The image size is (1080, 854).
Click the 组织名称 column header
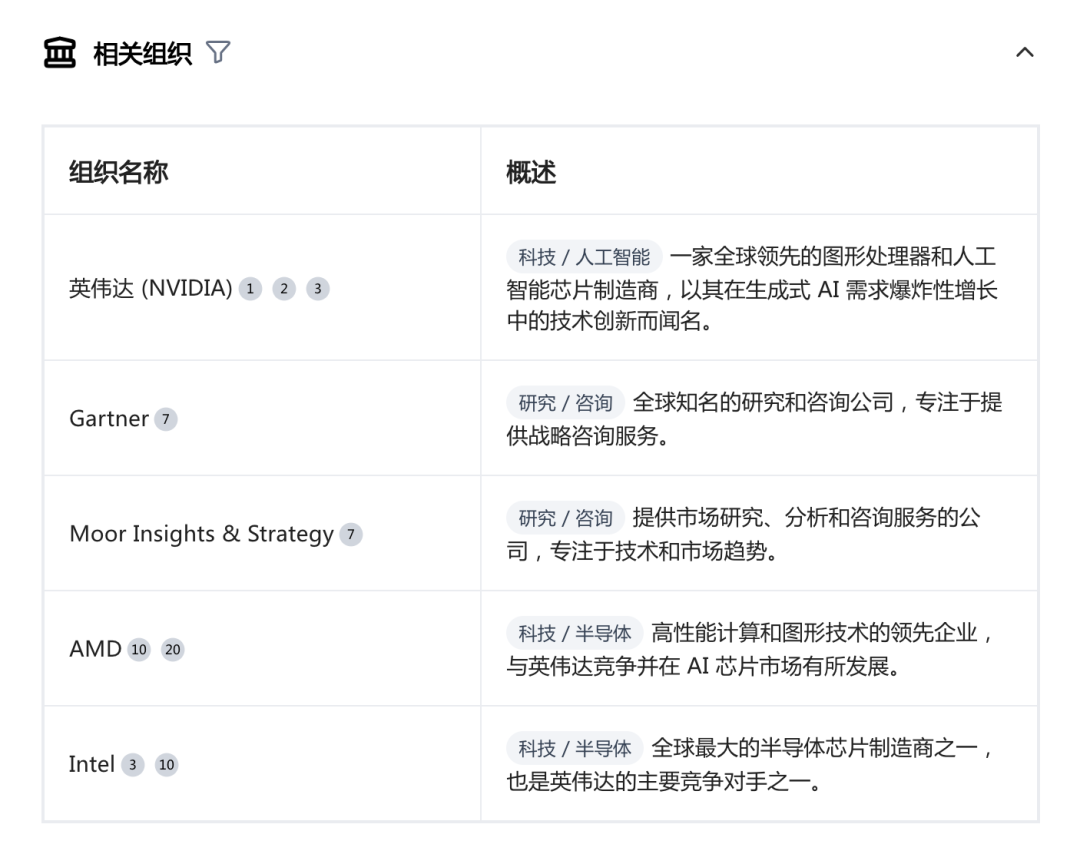pos(118,171)
